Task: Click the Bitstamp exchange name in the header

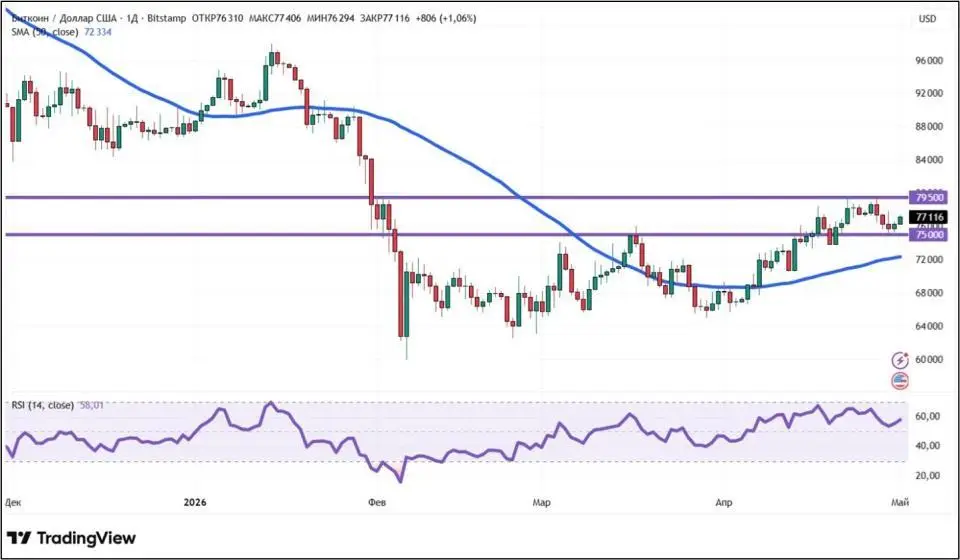Action: point(167,18)
